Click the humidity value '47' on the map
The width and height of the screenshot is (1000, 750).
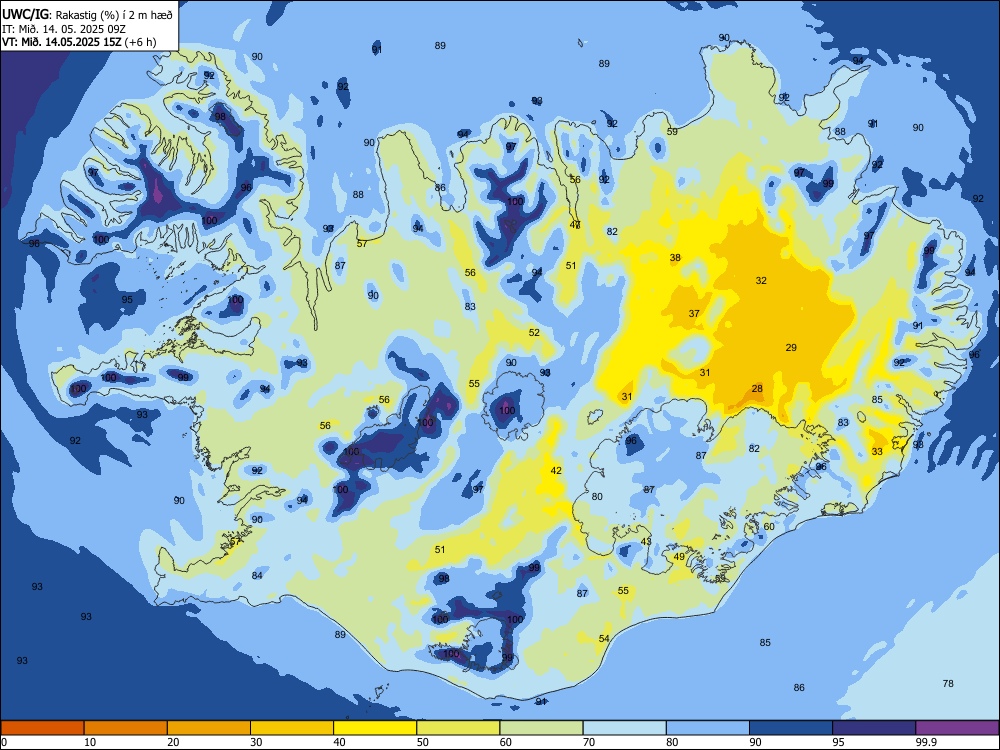click(575, 224)
